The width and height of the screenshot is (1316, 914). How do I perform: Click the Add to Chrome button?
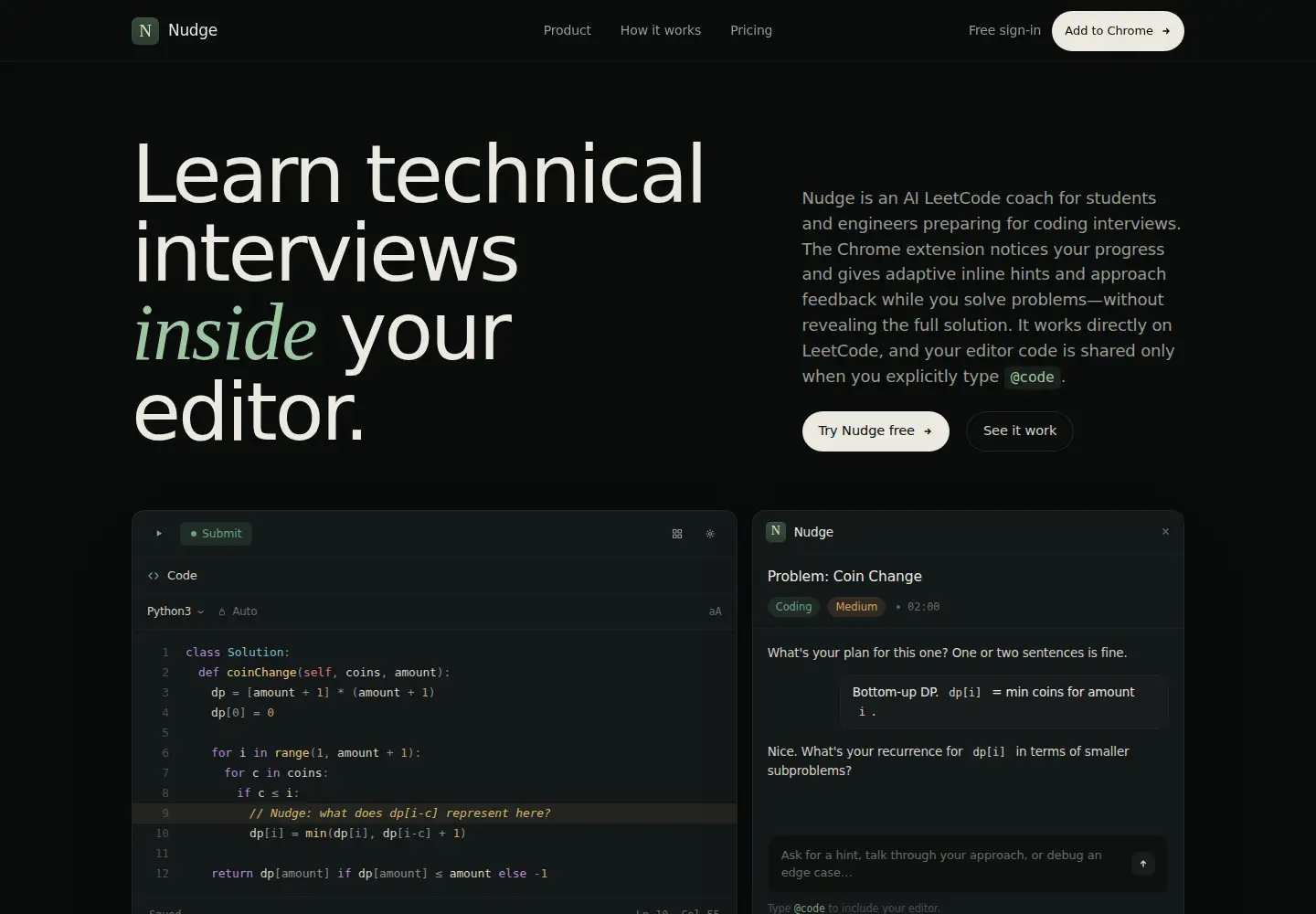pos(1118,31)
